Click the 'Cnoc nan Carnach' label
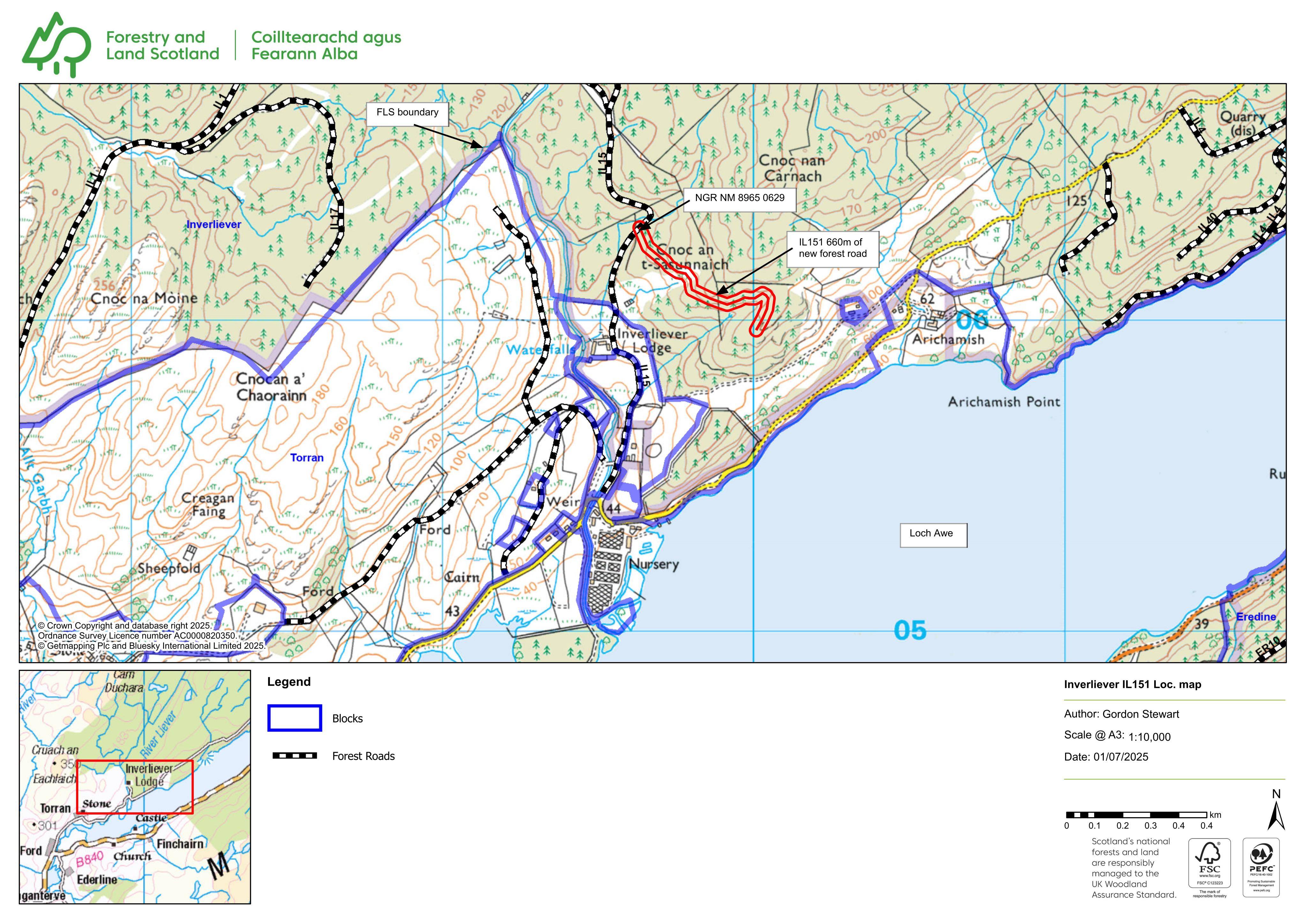 791,168
